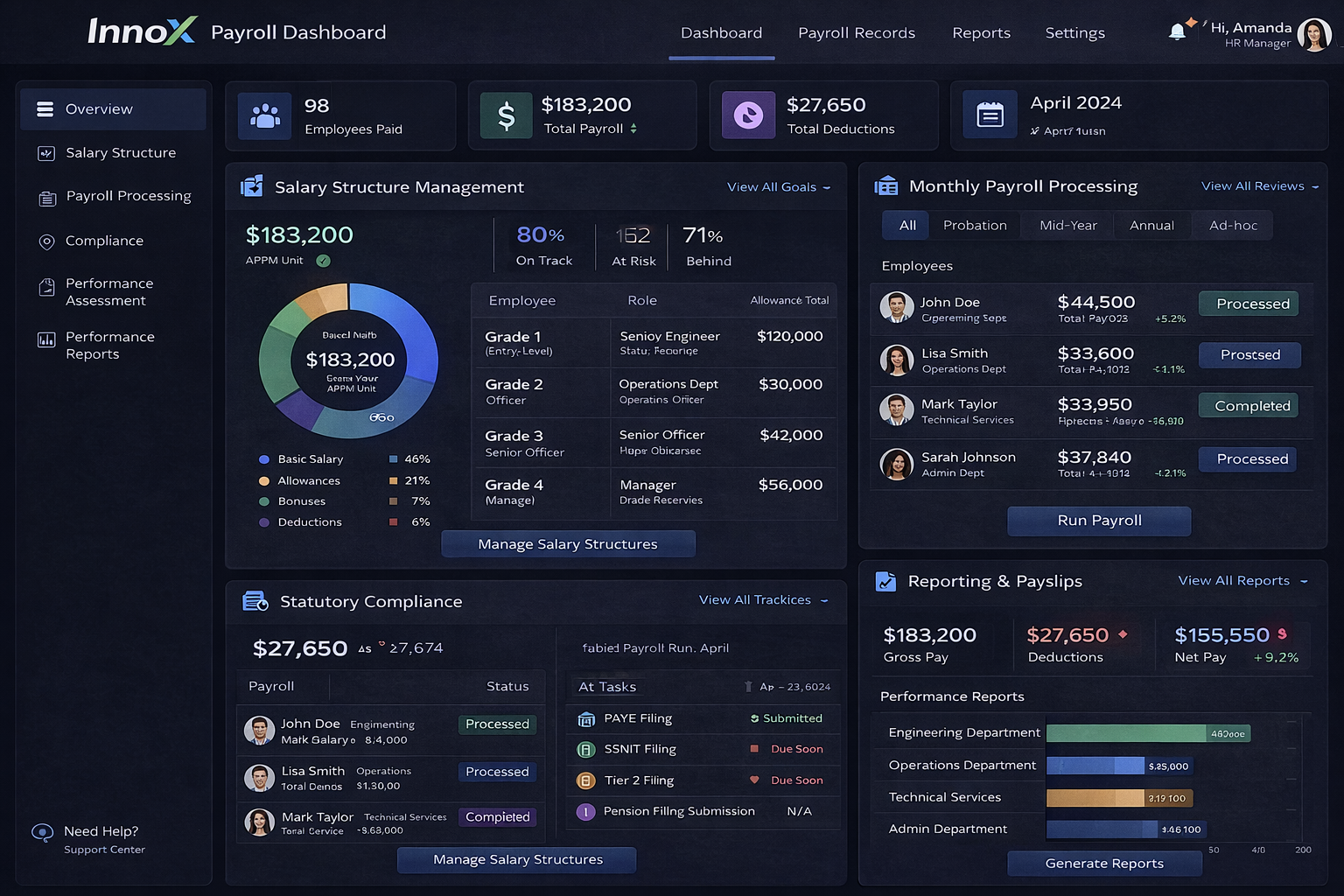The height and width of the screenshot is (896, 1344).
Task: Click the round Deductions legend dot
Action: pos(264,522)
